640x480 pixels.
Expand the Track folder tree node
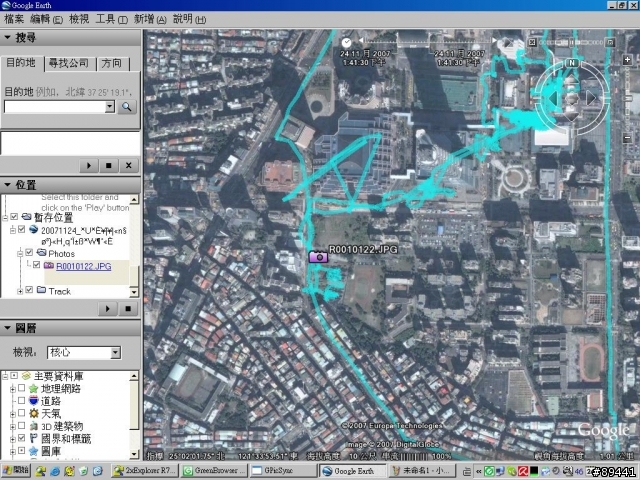pos(20,291)
